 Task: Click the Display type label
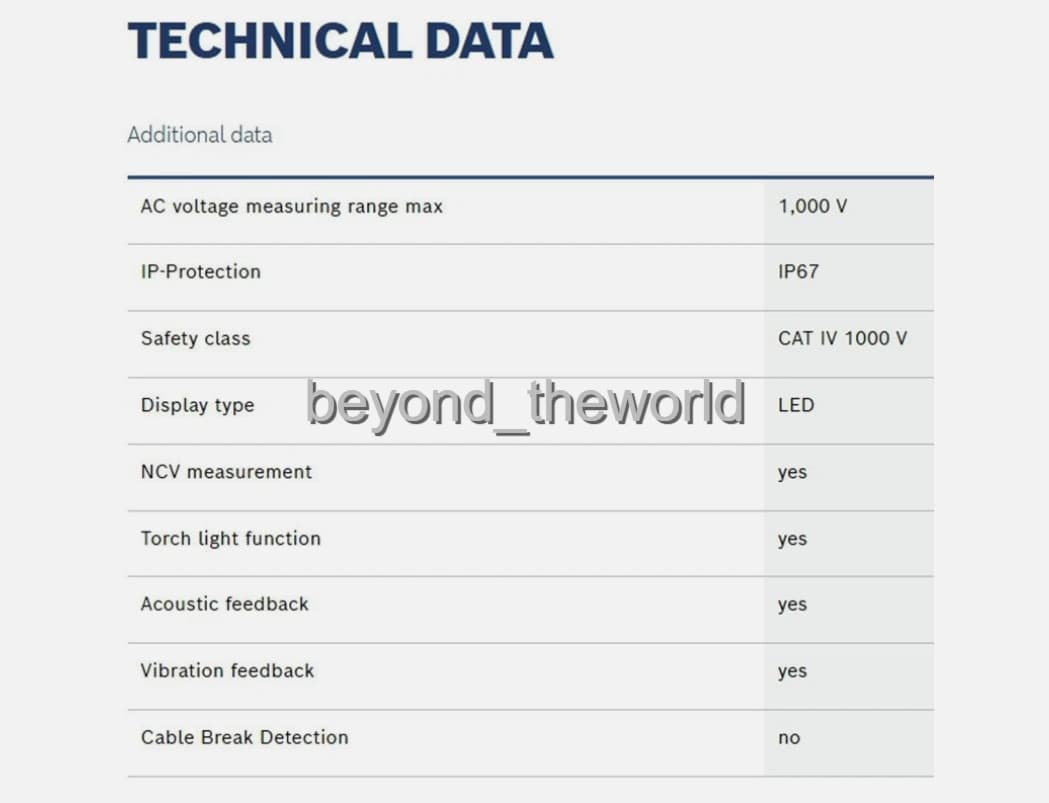(197, 405)
